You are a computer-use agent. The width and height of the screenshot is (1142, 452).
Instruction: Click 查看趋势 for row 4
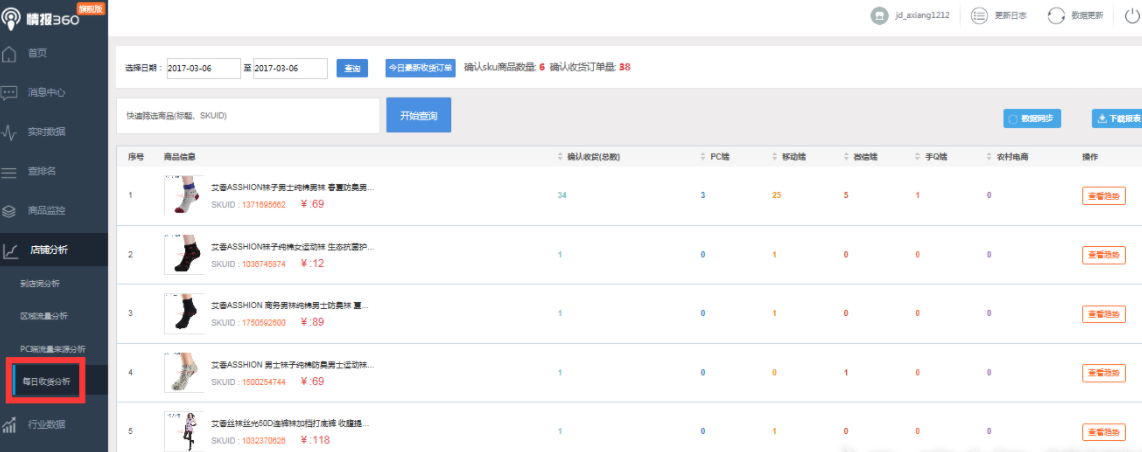(1103, 373)
